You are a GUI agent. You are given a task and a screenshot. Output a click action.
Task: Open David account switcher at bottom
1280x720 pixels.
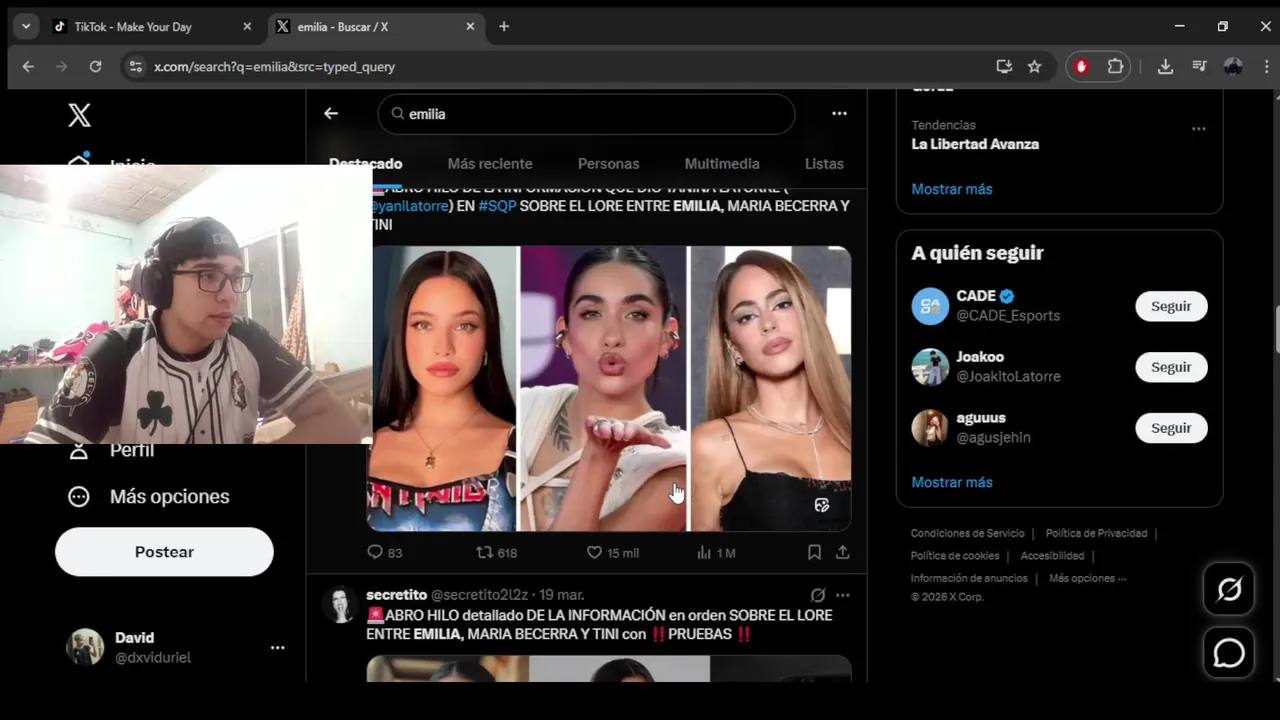tap(176, 648)
